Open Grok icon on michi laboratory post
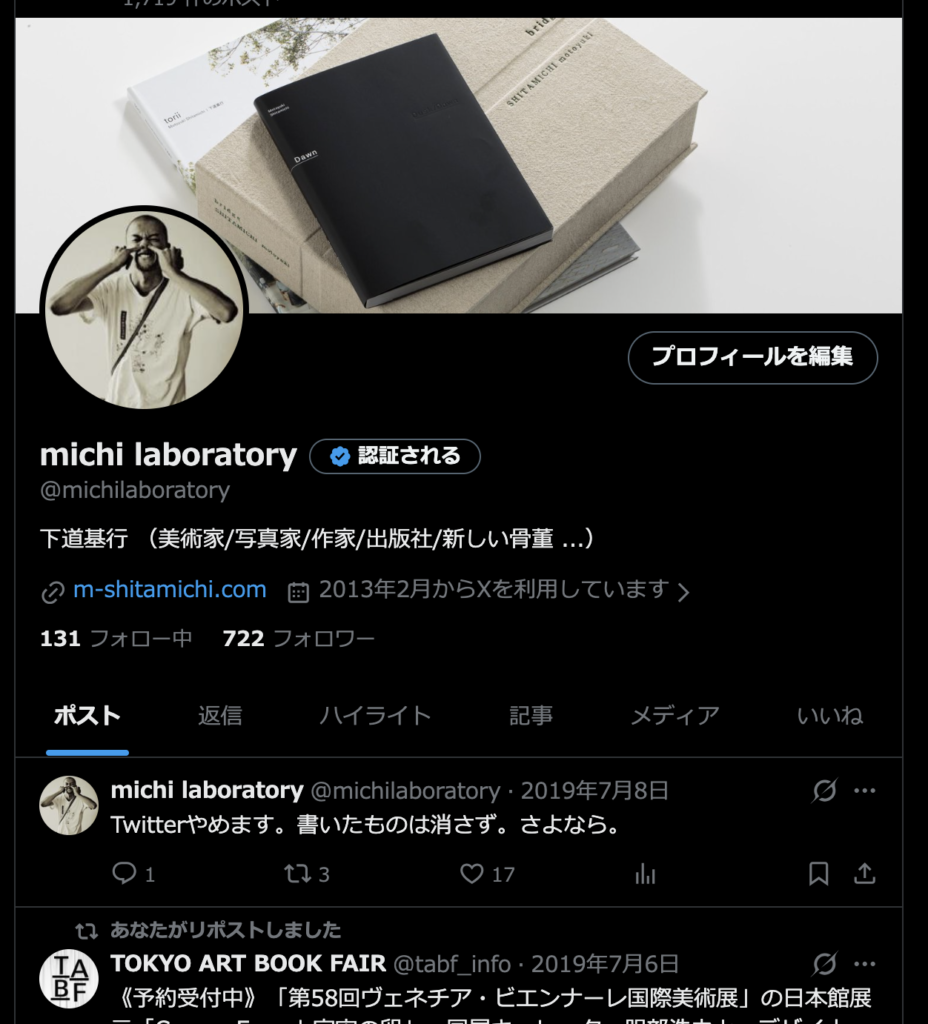The height and width of the screenshot is (1024, 928). pos(824,790)
